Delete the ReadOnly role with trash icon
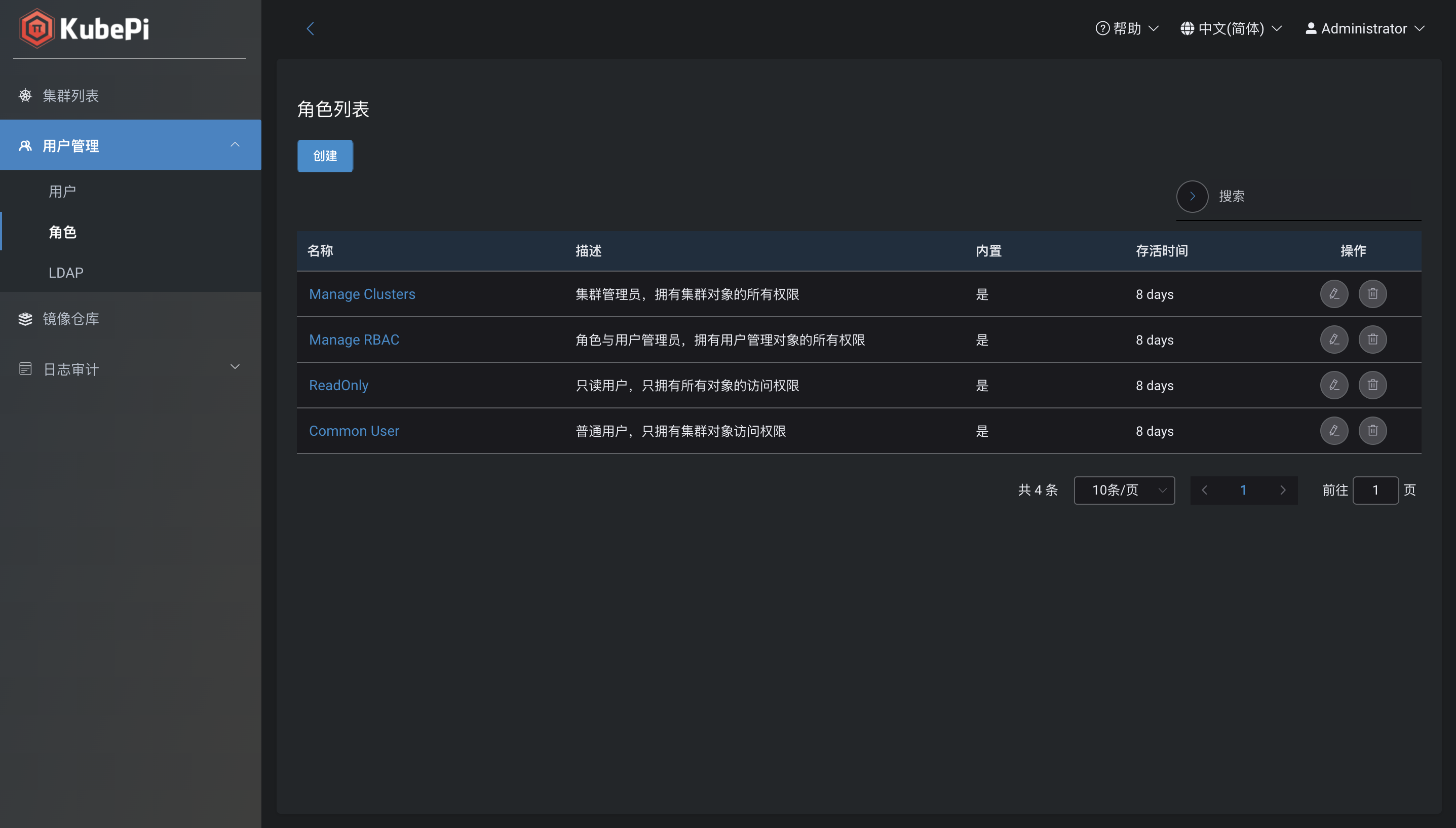Screen dimensions: 1456x828 pos(1372,385)
